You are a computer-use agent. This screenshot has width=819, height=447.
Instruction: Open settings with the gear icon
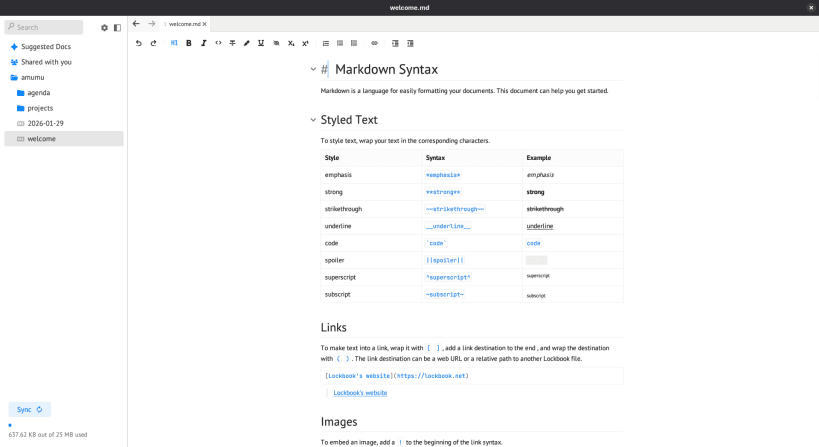pos(104,28)
